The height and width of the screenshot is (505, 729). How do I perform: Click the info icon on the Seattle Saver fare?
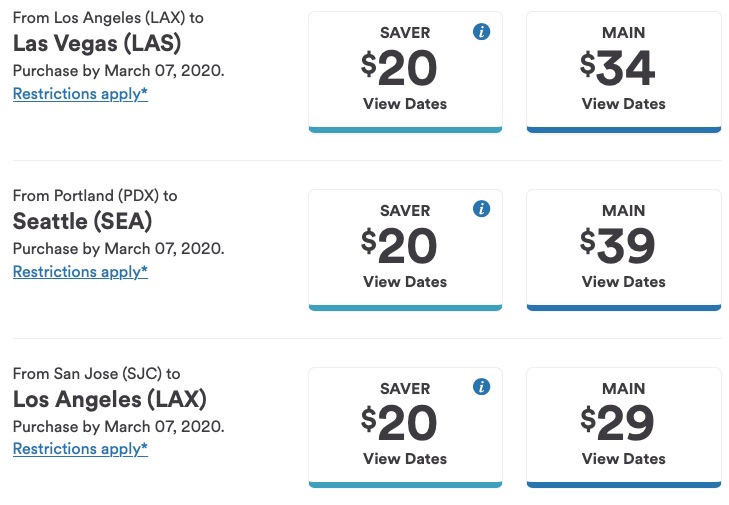[481, 209]
